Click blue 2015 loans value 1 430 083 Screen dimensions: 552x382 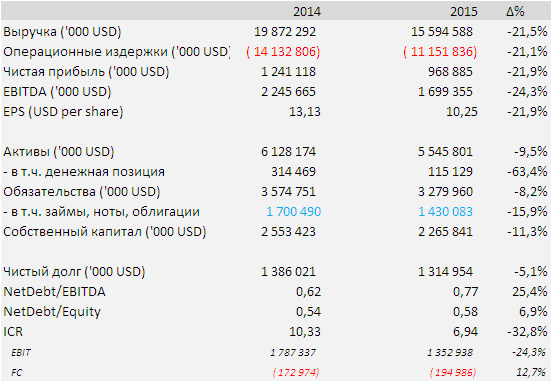[445, 212]
